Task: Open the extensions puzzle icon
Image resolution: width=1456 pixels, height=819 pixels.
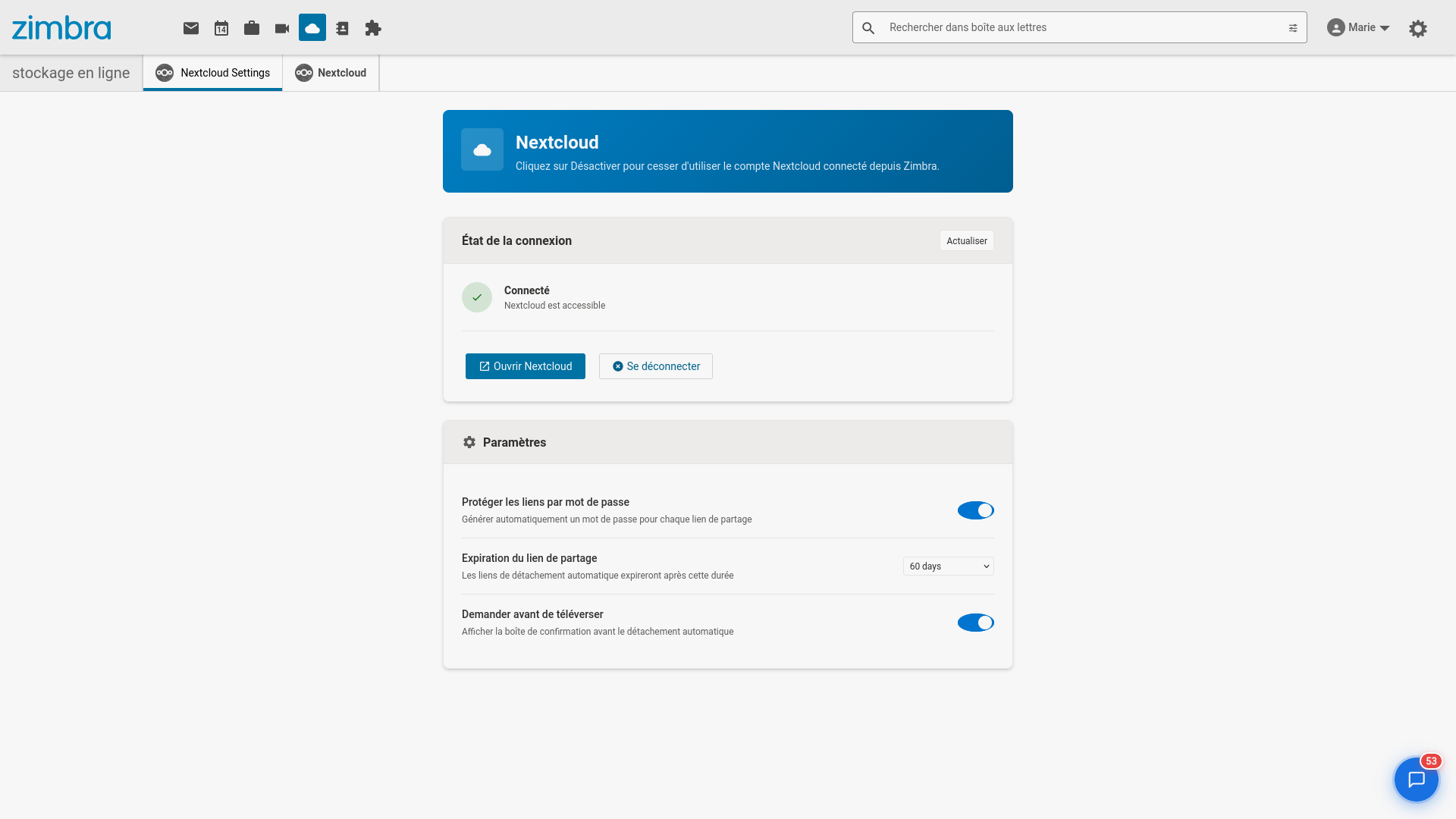Action: [372, 27]
